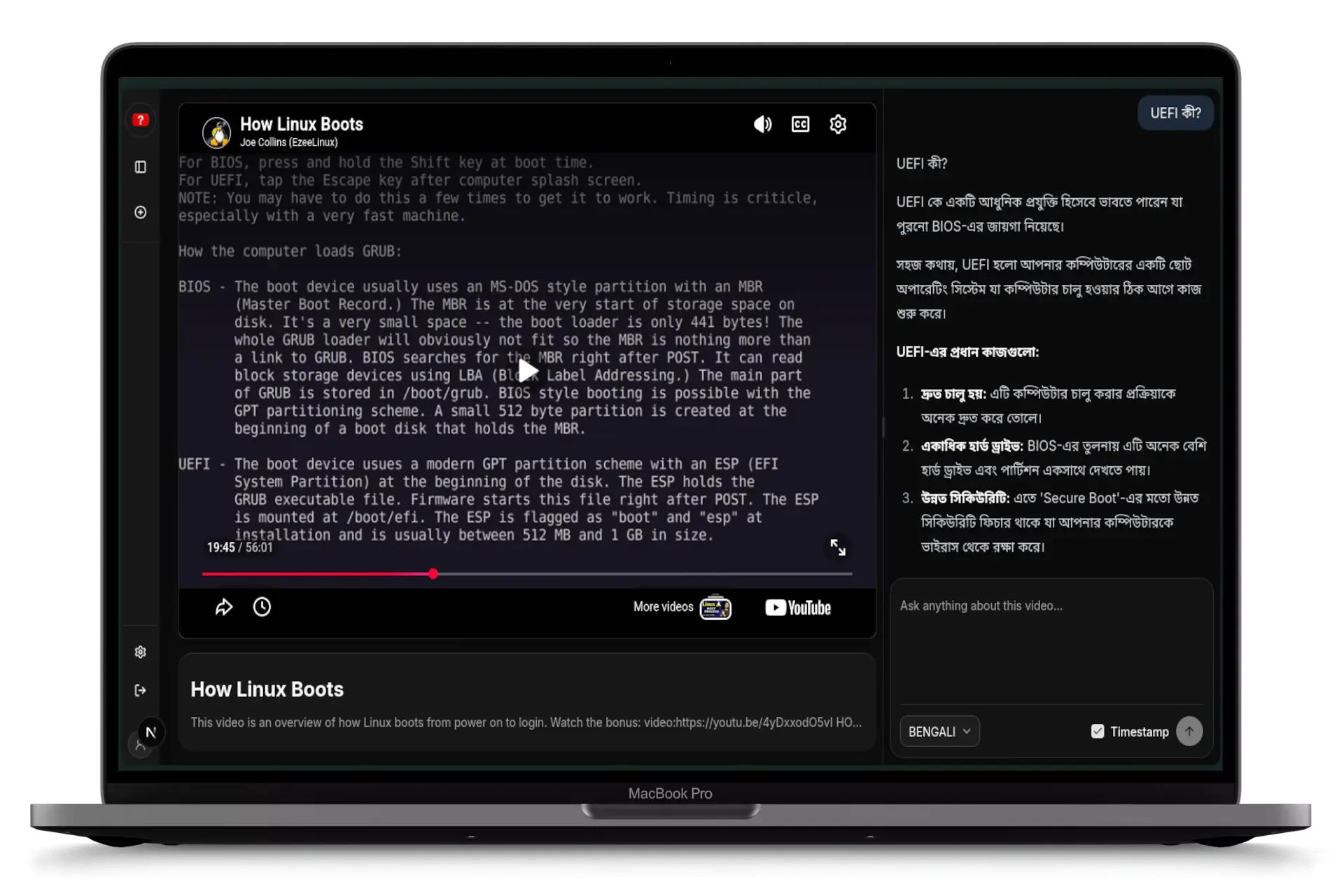This screenshot has width=1344, height=896.
Task: Click the Joe Collins channel avatar
Action: pyautogui.click(x=217, y=132)
